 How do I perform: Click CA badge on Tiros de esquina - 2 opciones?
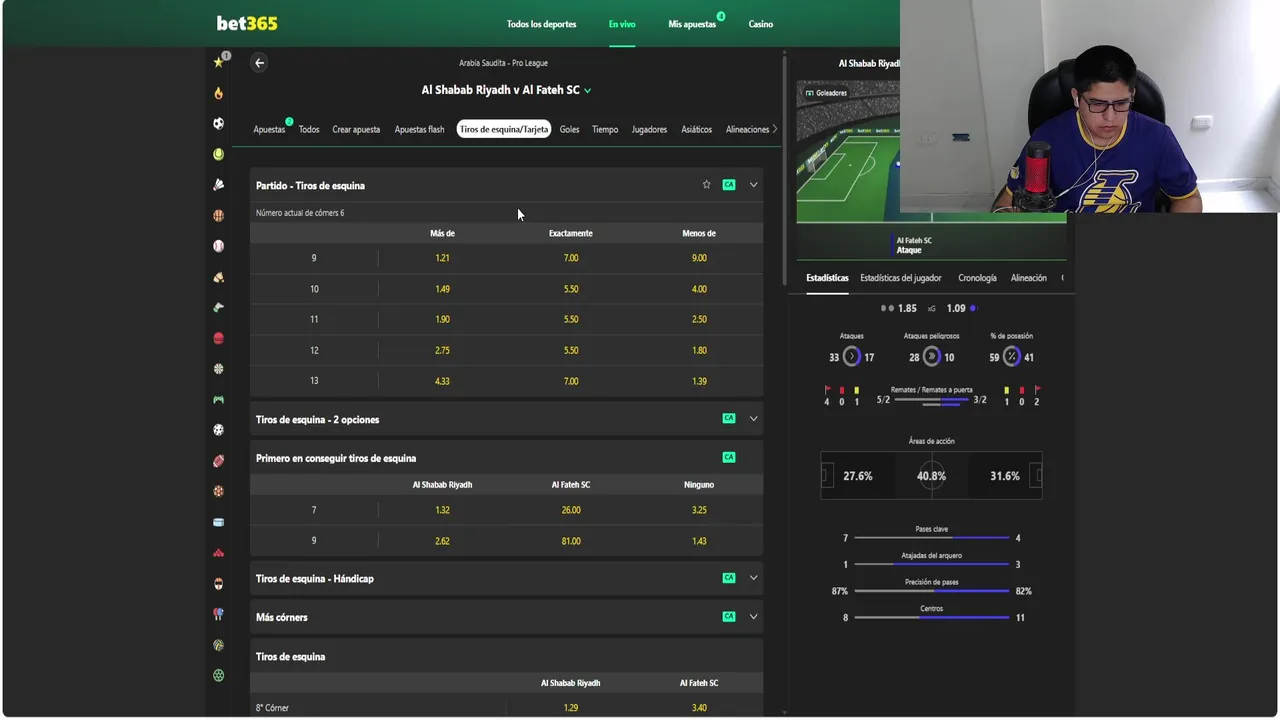click(x=729, y=419)
